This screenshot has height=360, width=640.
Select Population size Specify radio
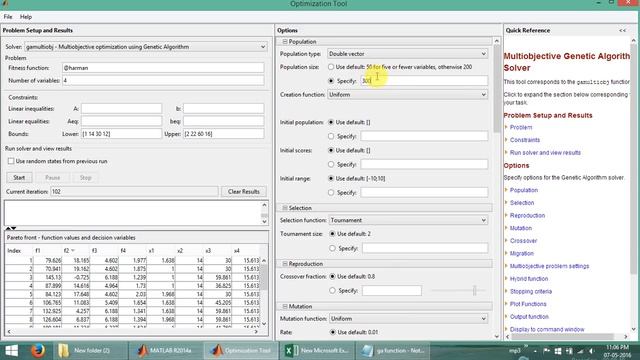pyautogui.click(x=331, y=81)
